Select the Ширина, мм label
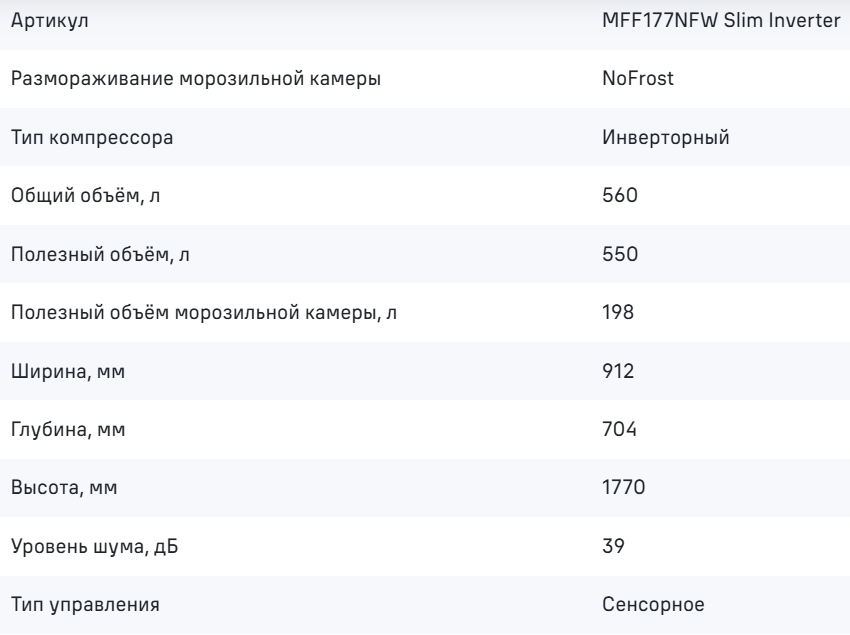Viewport: 850px width, 635px height. click(68, 371)
